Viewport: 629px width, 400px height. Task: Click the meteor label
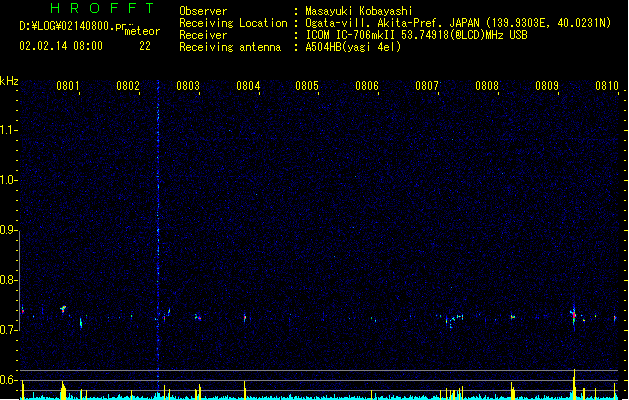pyautogui.click(x=142, y=31)
